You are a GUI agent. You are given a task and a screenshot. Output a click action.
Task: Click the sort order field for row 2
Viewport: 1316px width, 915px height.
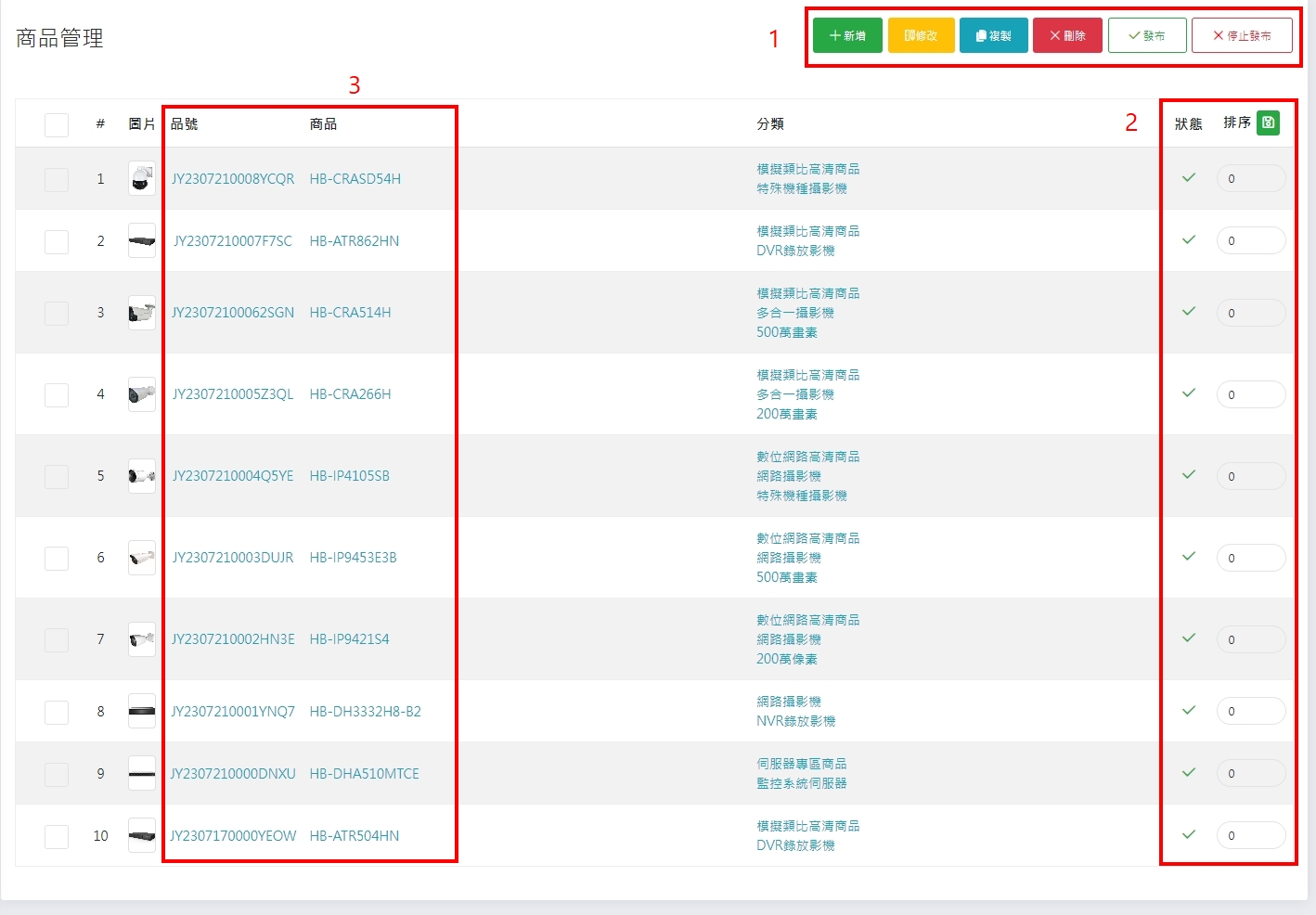point(1250,240)
